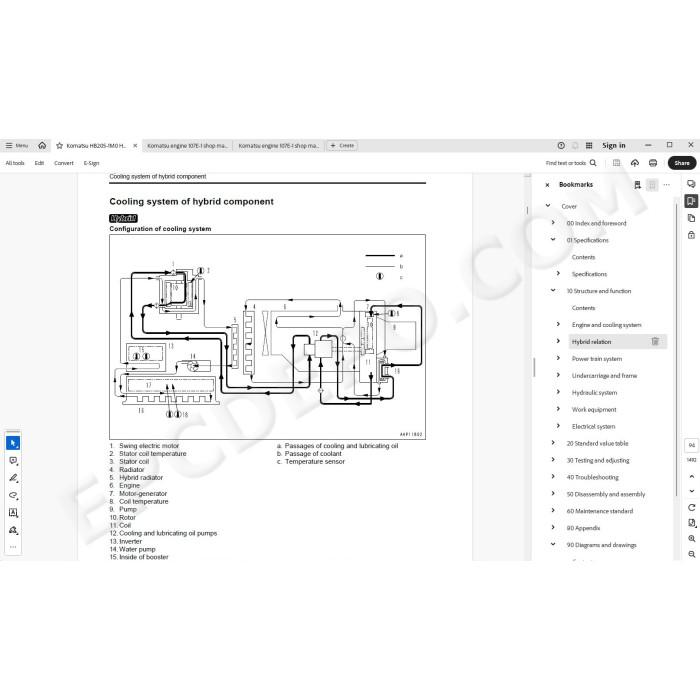
Task: Open 30 Testing and adjusting bookmark
Action: [x=598, y=460]
